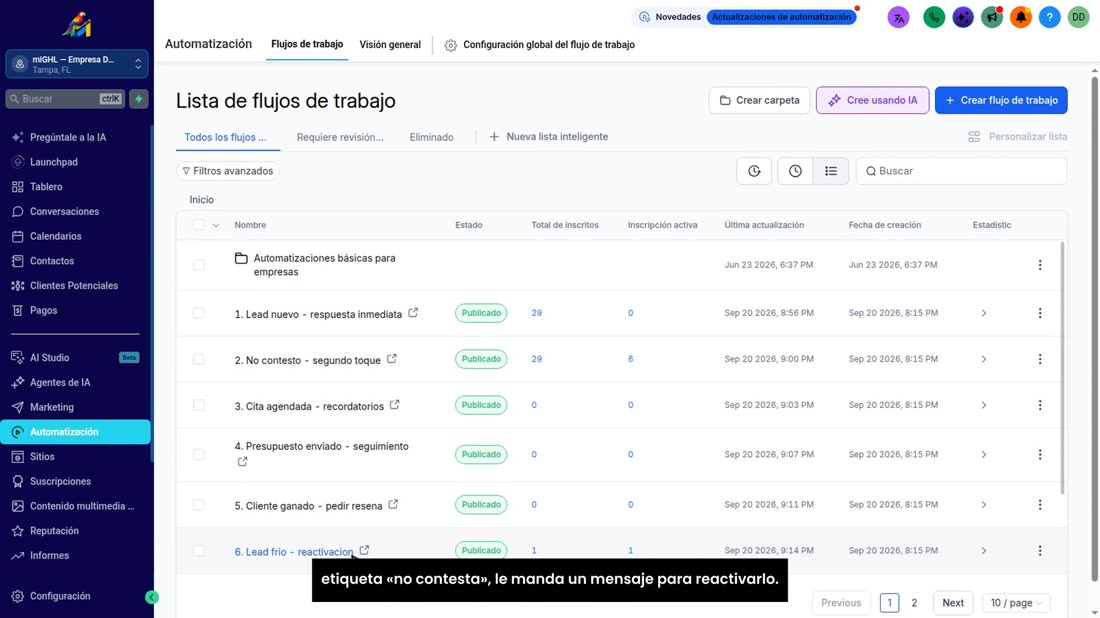Expand statistics chevron for Lead nuevo row
1100x618 pixels.
[984, 314]
